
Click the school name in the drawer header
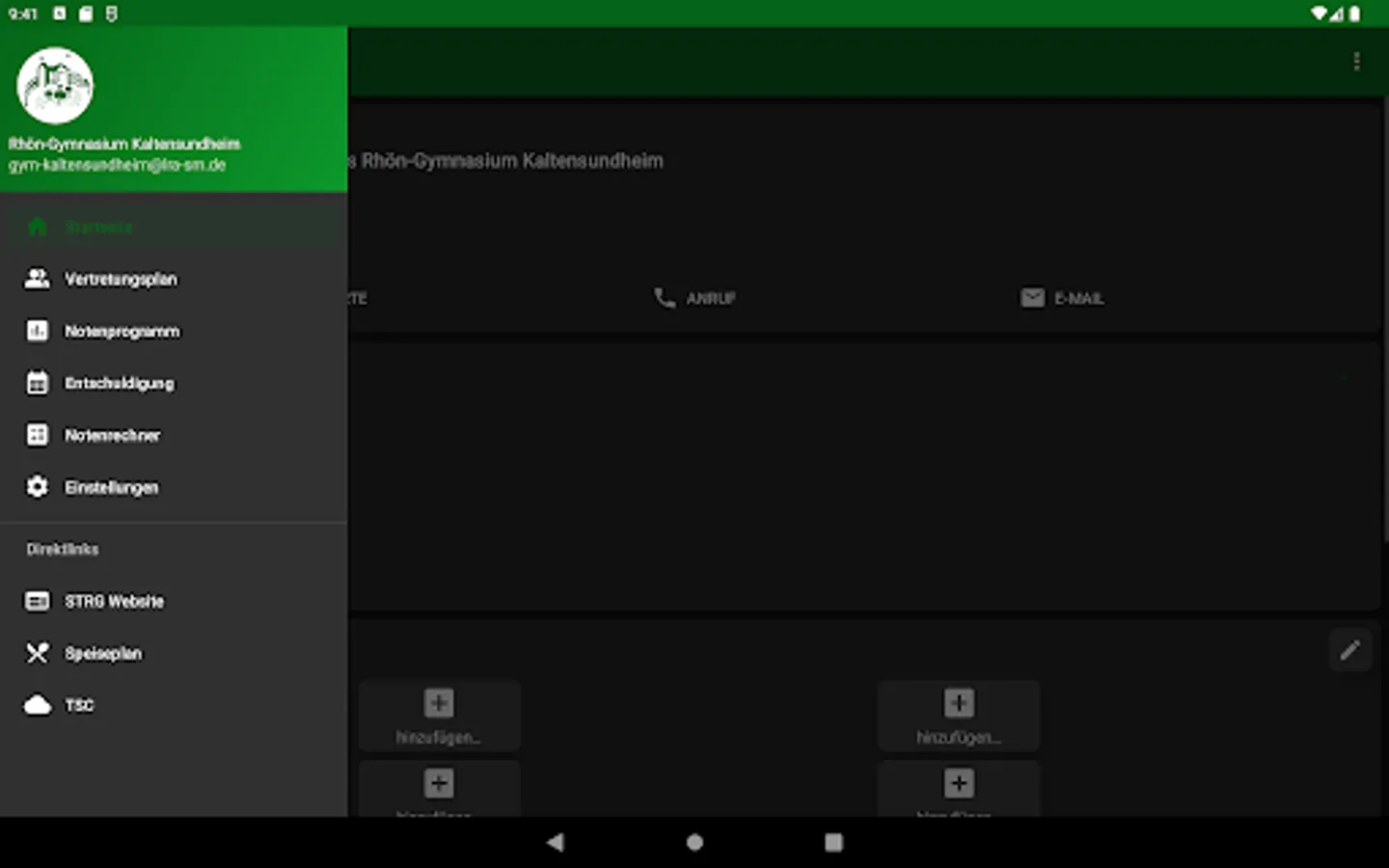point(124,144)
